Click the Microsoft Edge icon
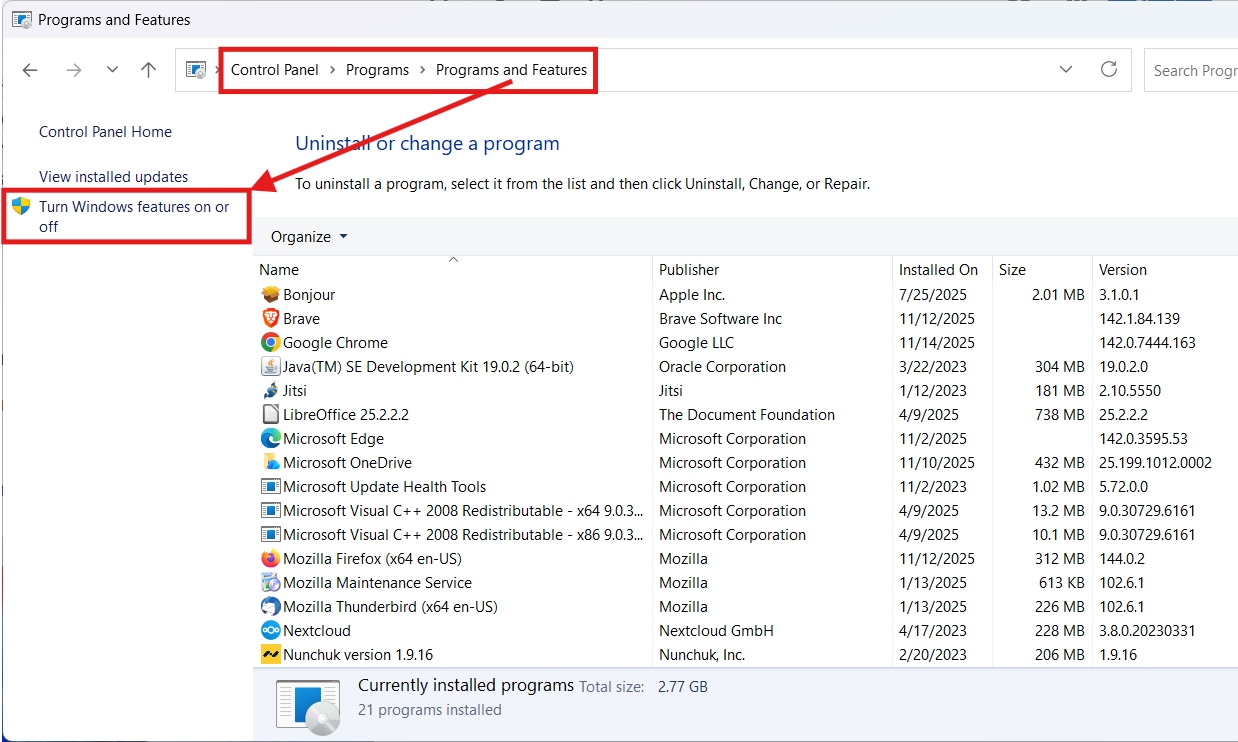Screen dimensions: 1238x742 coord(270,439)
